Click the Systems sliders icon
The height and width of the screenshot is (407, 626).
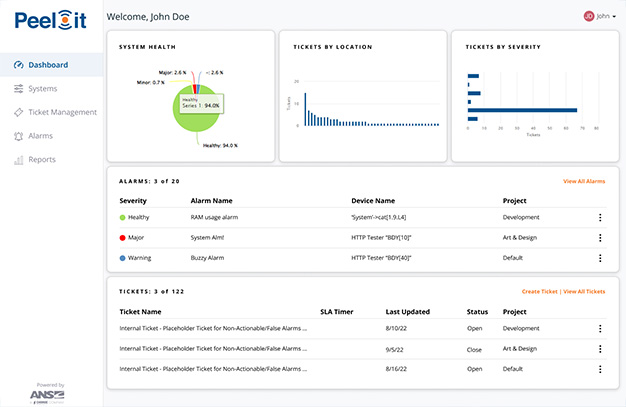click(18, 88)
